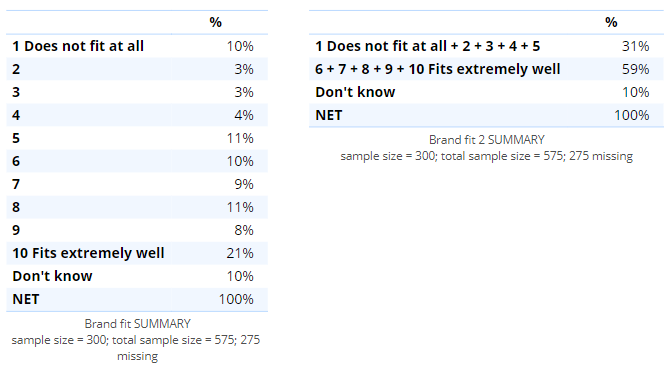Image resolution: width=670 pixels, height=378 pixels.
Task: Click the 21% value for Fits extremely well
Action: point(240,253)
